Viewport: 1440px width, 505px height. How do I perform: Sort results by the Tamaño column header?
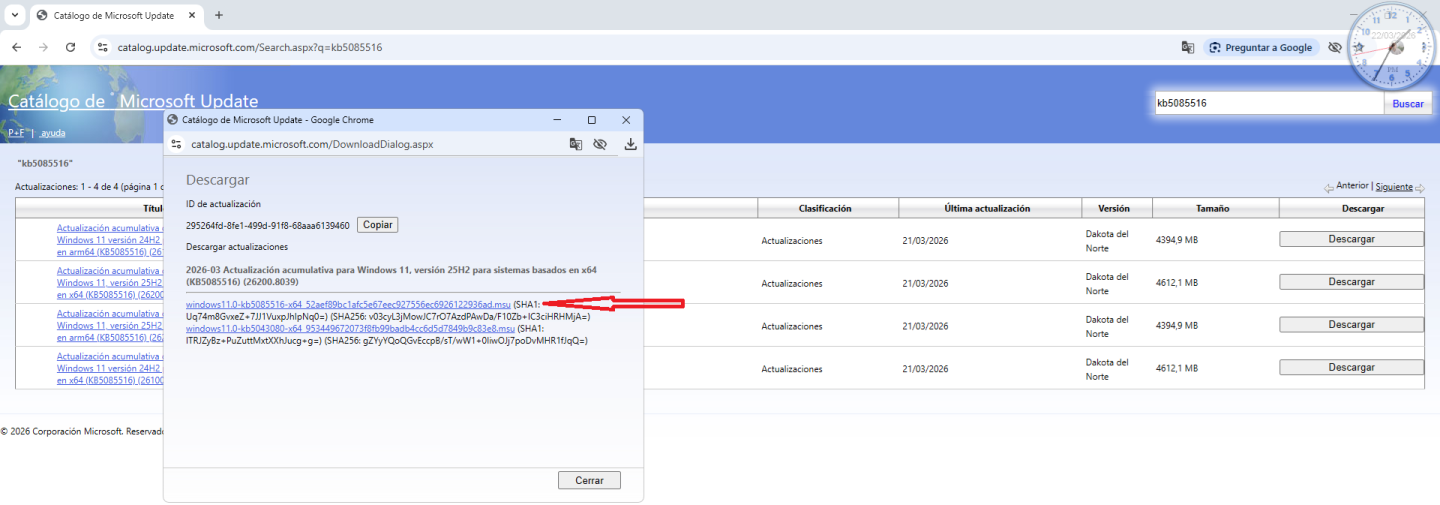click(x=1212, y=208)
